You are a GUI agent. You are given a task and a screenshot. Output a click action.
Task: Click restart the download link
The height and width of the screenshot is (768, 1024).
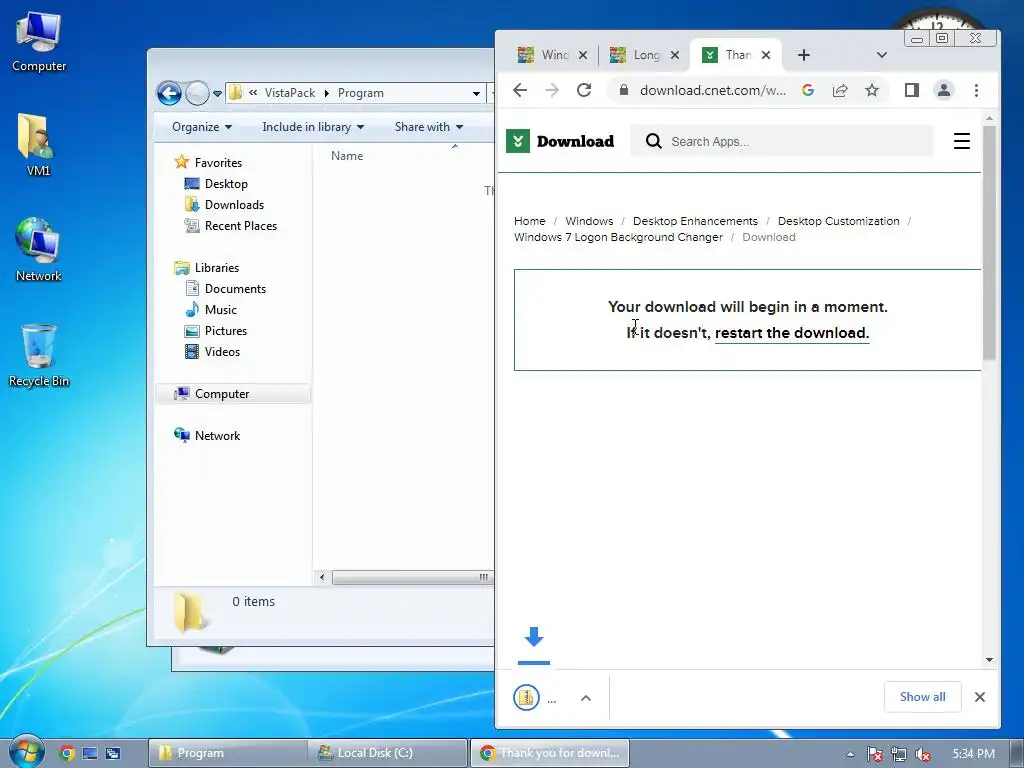(x=792, y=333)
